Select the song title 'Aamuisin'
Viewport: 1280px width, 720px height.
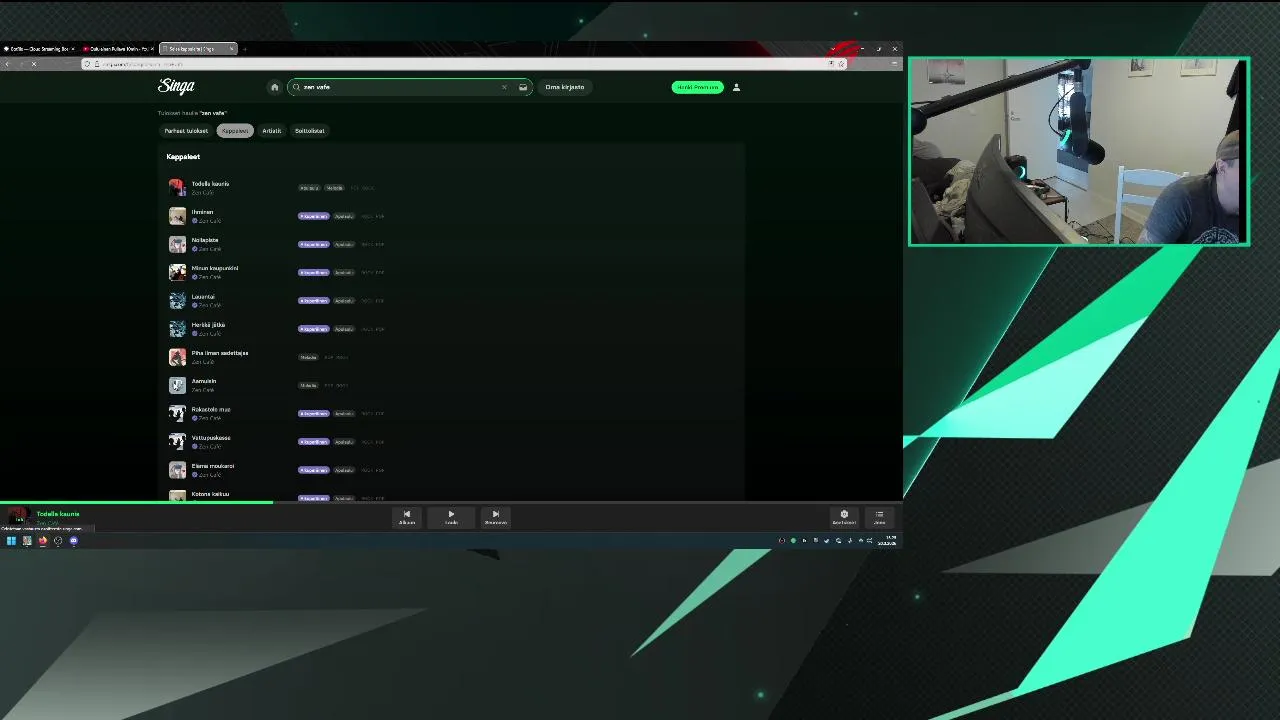[x=204, y=381]
